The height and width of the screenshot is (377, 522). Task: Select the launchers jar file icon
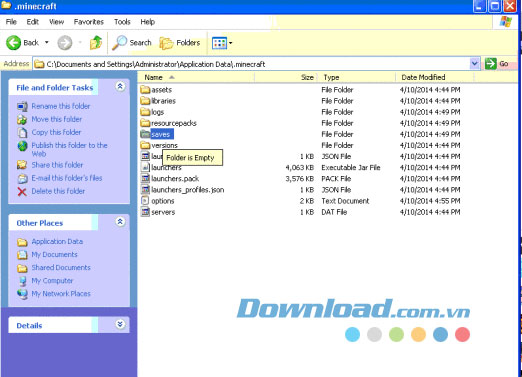pos(145,167)
